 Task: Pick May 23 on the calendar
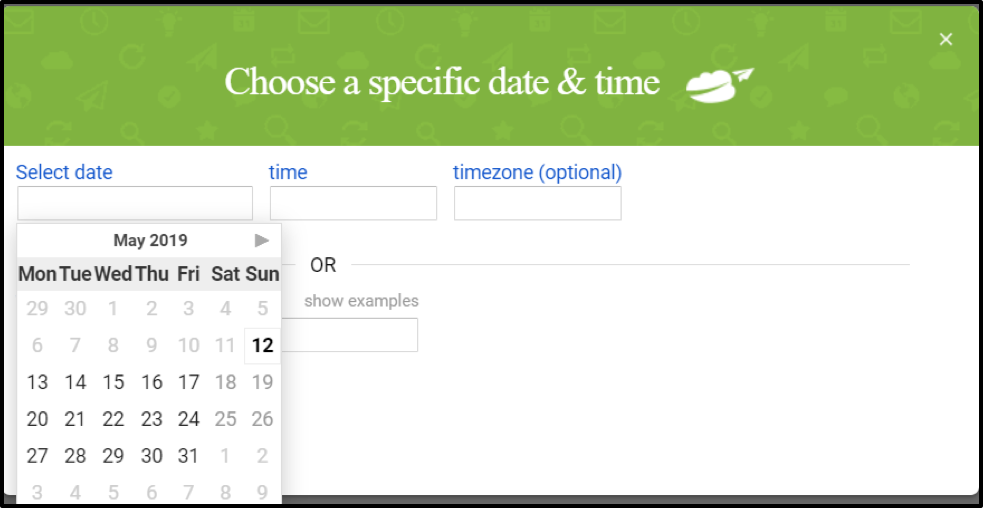[151, 419]
